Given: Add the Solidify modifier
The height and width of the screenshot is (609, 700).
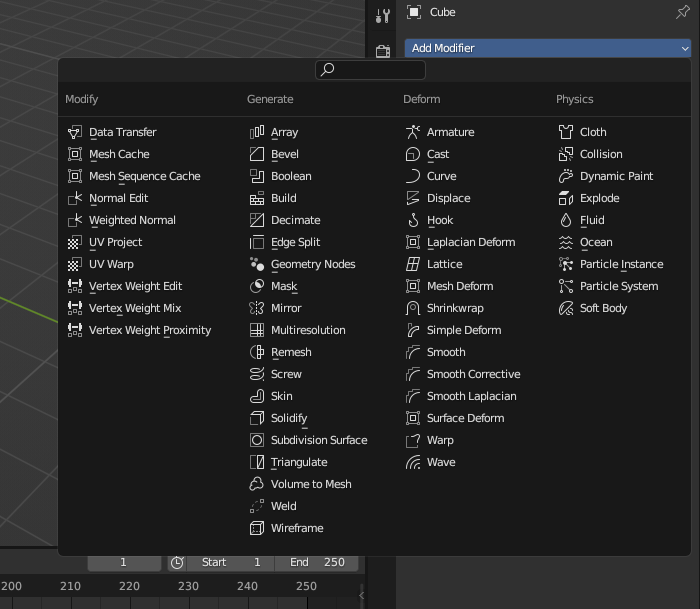Looking at the screenshot, I should click(289, 418).
